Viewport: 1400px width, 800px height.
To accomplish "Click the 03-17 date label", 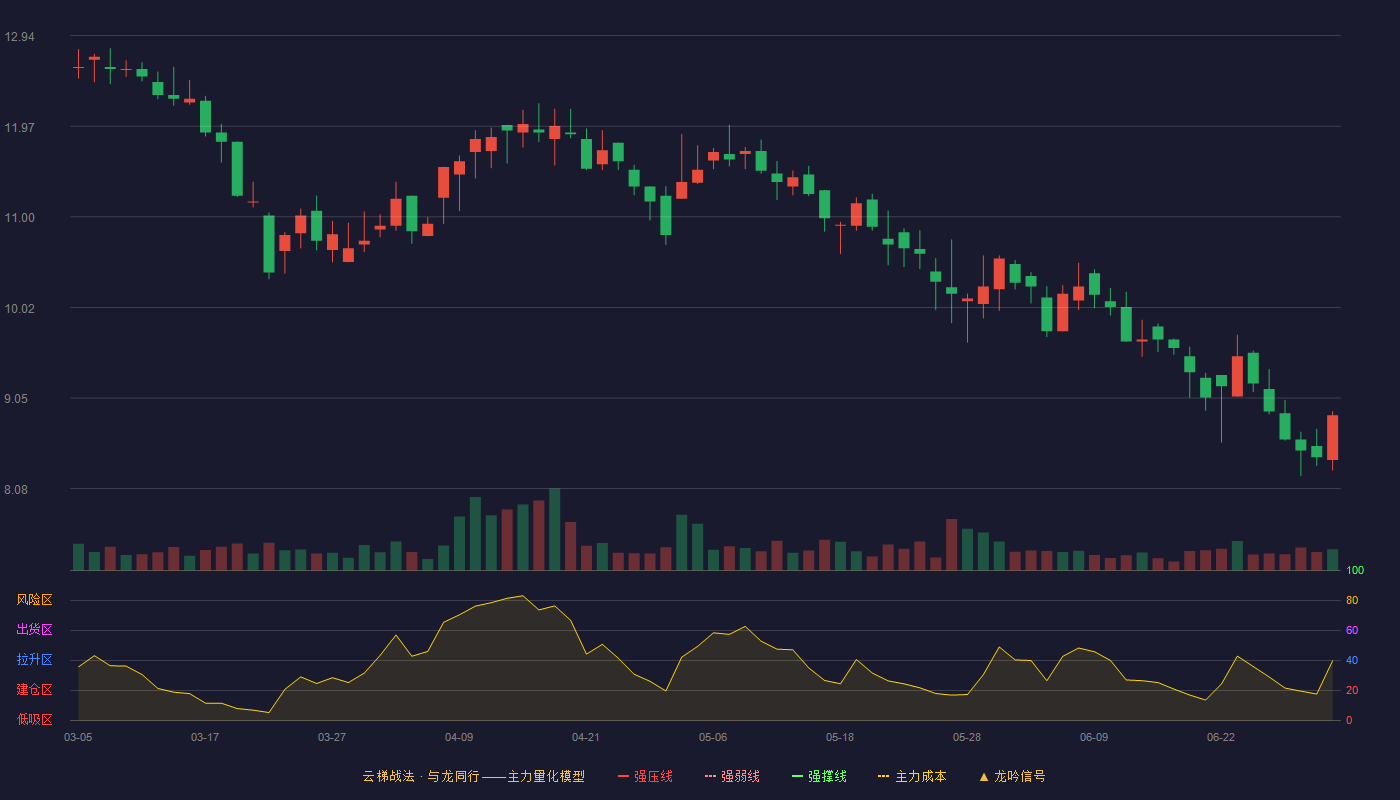I will (205, 737).
